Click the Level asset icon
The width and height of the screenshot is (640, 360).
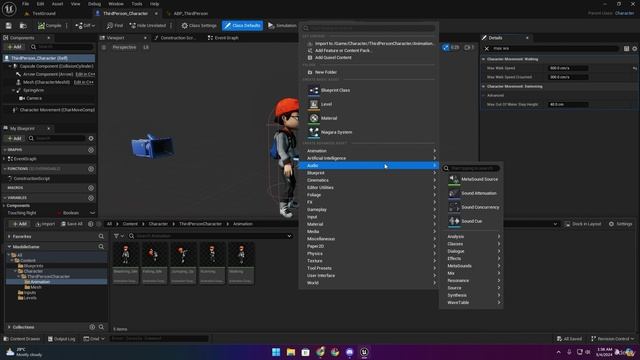313,104
